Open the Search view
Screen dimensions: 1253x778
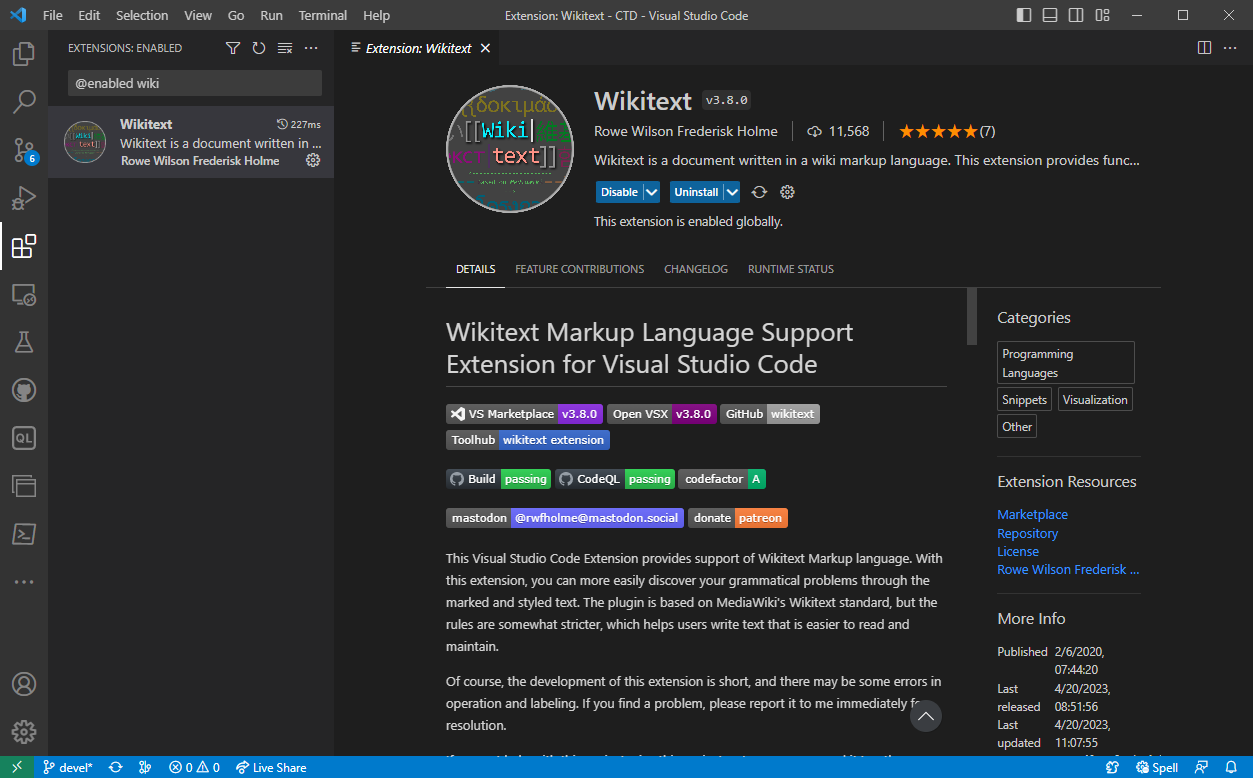tap(23, 101)
